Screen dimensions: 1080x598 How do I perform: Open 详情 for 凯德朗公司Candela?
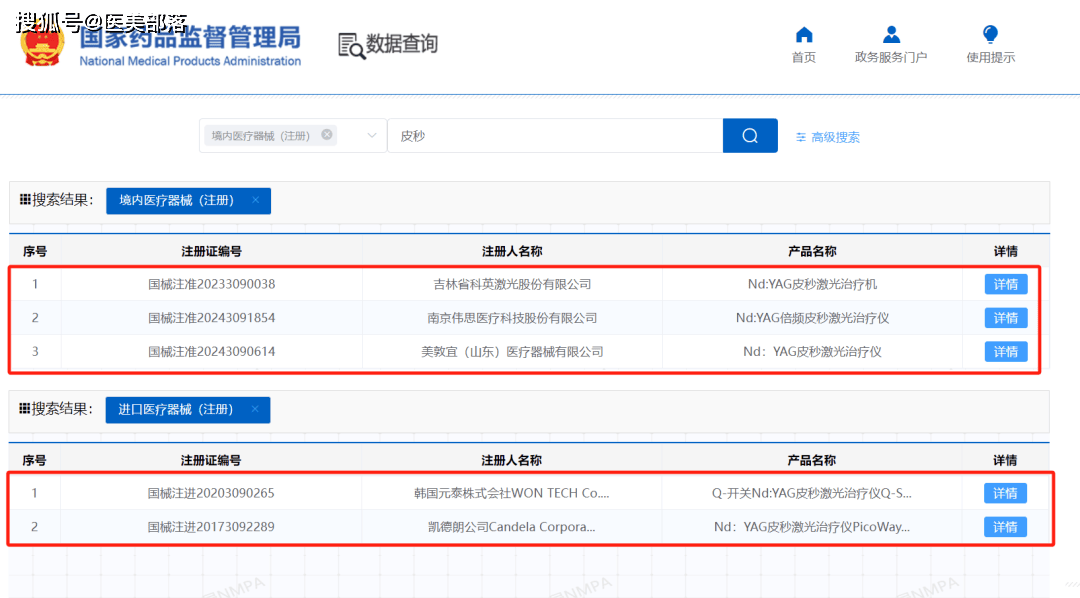click(1005, 527)
